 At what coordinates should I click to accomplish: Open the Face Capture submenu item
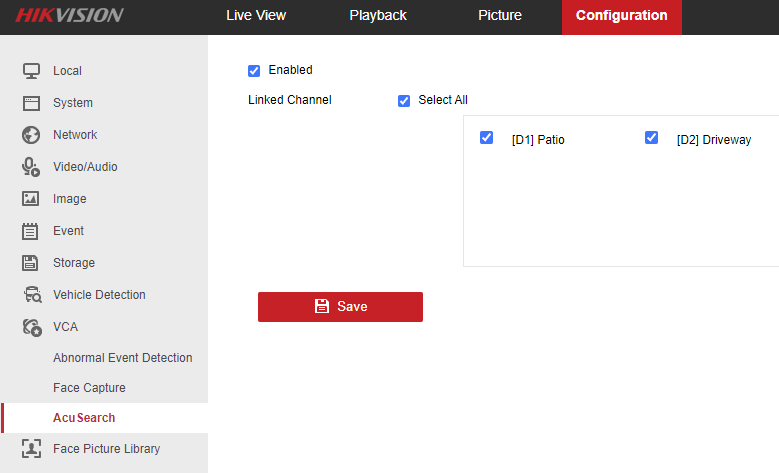pyautogui.click(x=89, y=388)
